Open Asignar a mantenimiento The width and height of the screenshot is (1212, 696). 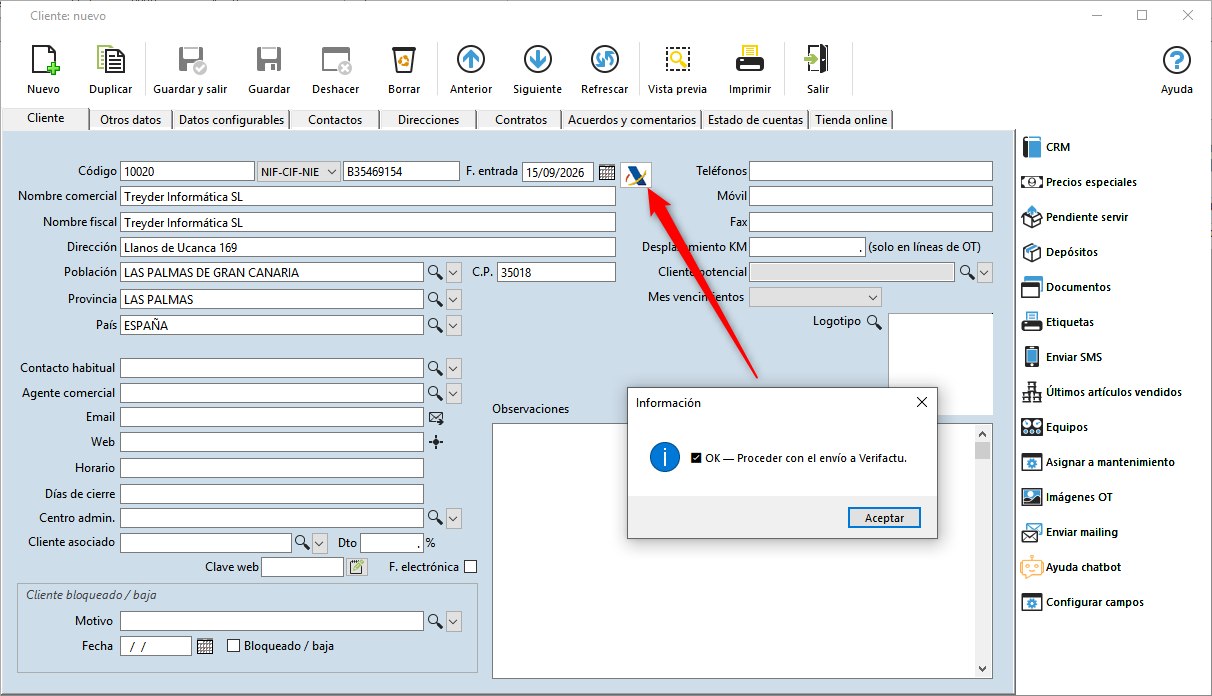(1097, 462)
